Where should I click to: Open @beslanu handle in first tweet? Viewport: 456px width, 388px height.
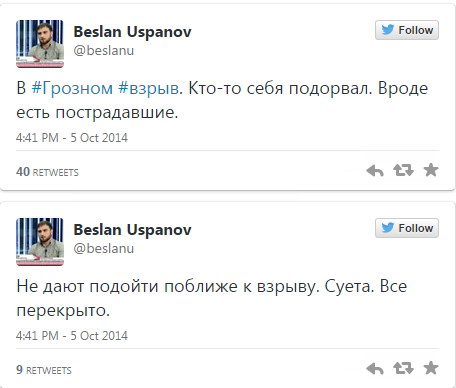[104, 51]
